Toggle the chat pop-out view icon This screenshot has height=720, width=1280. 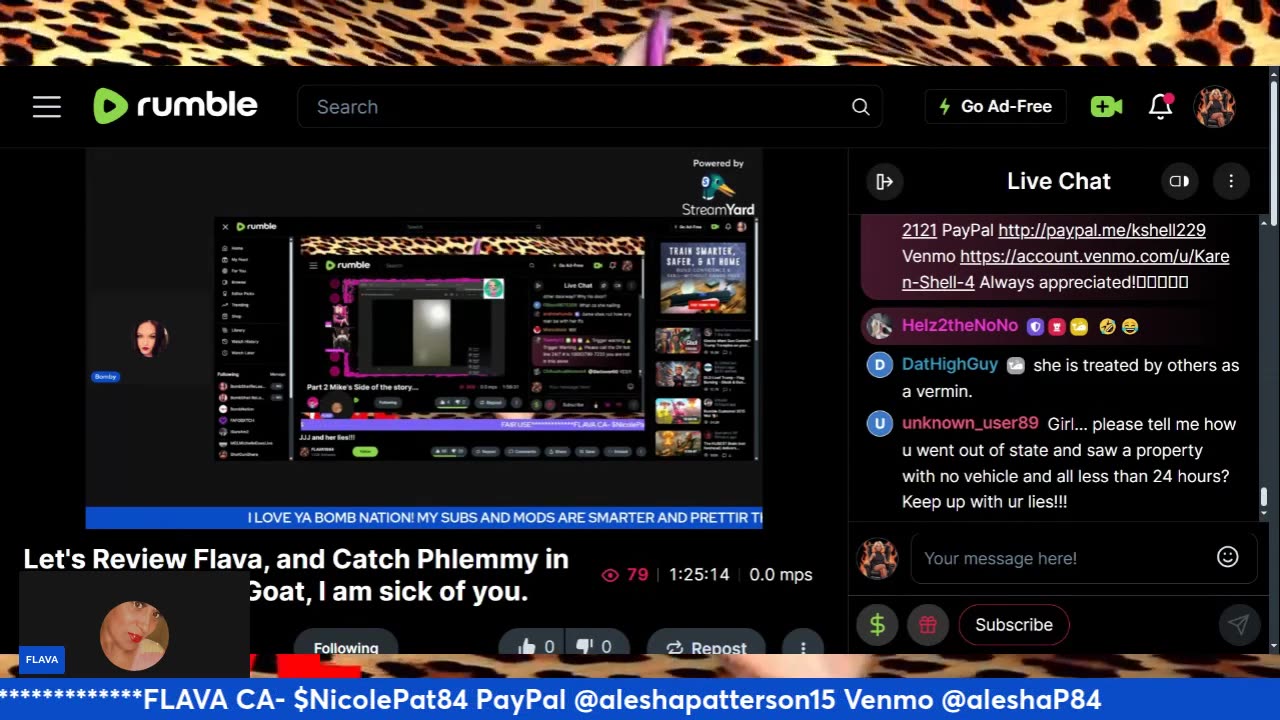(1179, 181)
